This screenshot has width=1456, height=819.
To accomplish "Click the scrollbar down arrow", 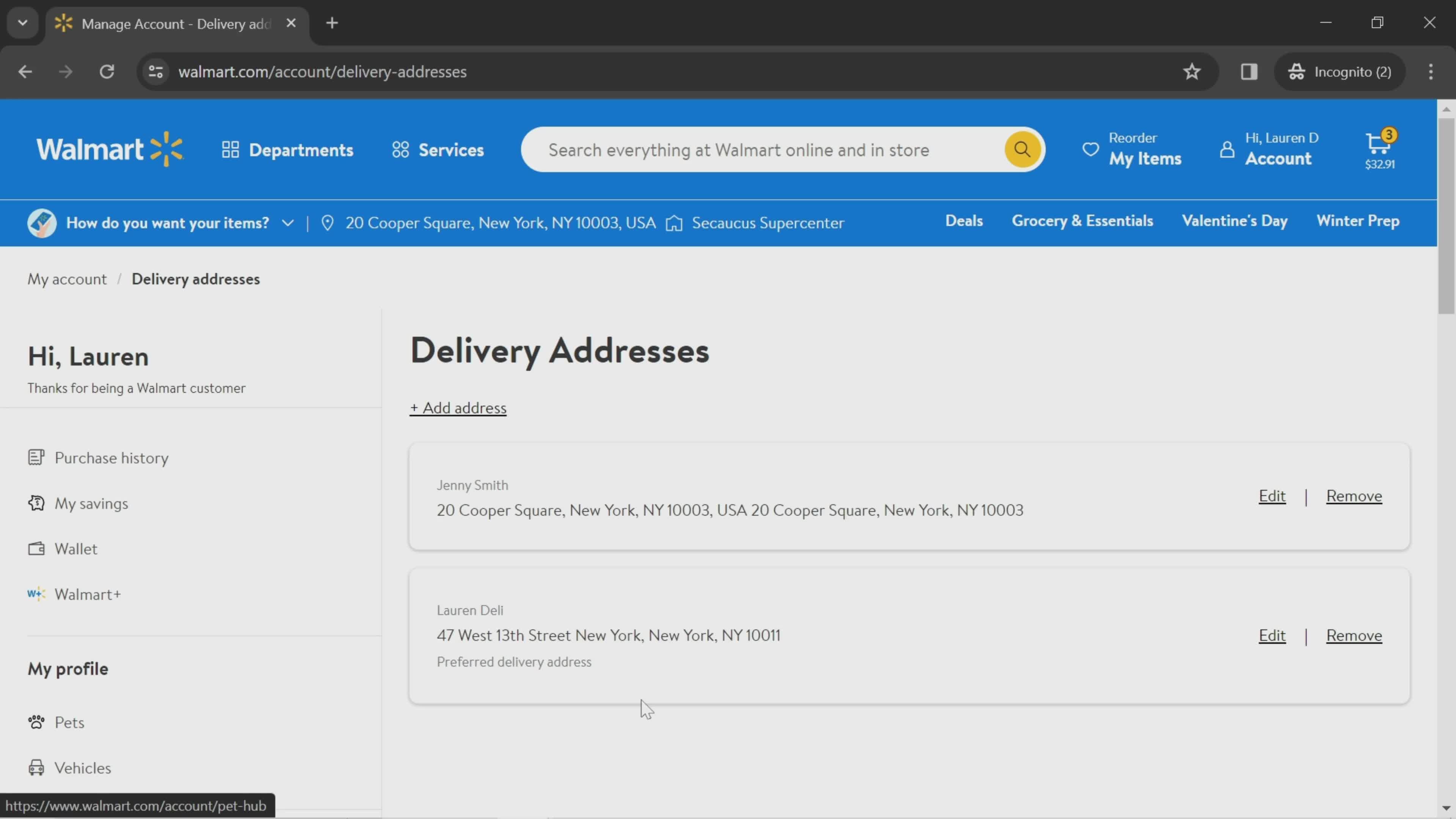I will pyautogui.click(x=1446, y=808).
